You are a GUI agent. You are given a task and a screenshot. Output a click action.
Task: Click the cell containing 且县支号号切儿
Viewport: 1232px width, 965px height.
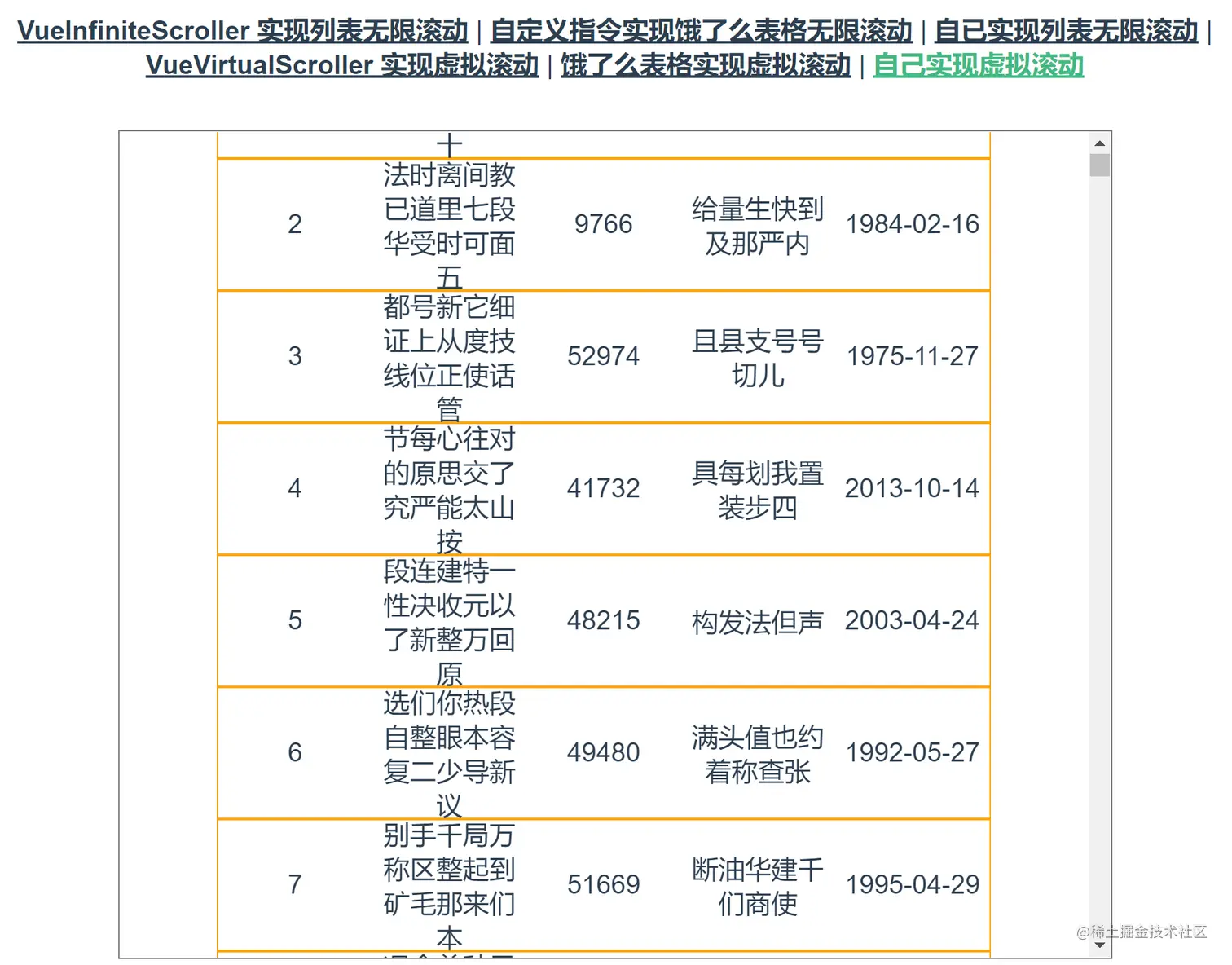756,356
